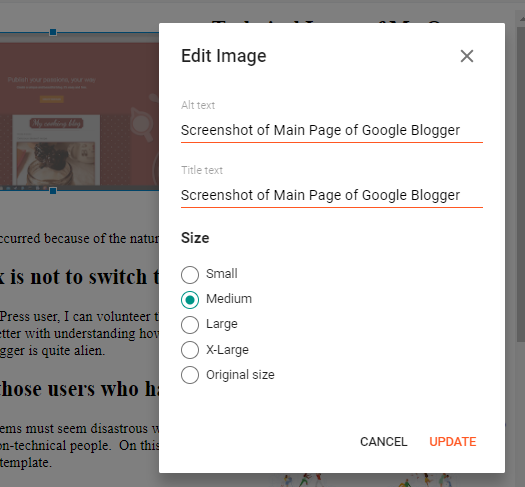Close the Edit Image dialog

coord(466,56)
